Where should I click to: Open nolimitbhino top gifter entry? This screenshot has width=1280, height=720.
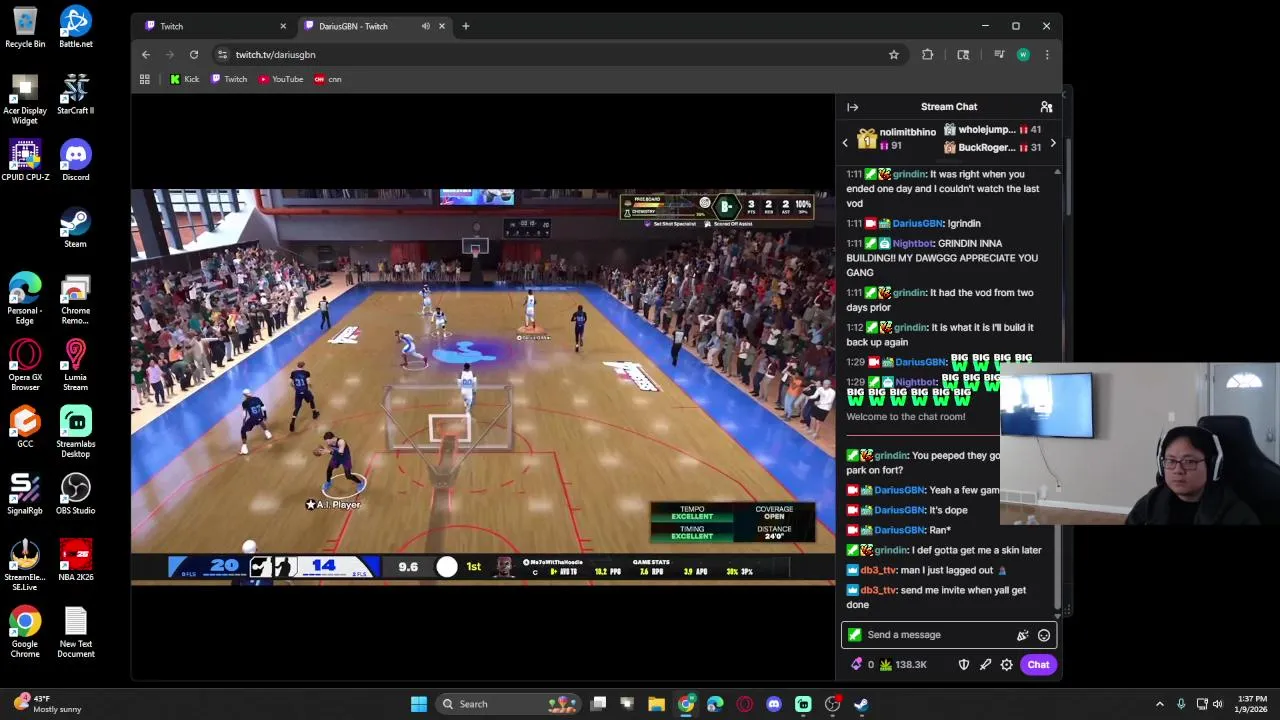[896, 138]
